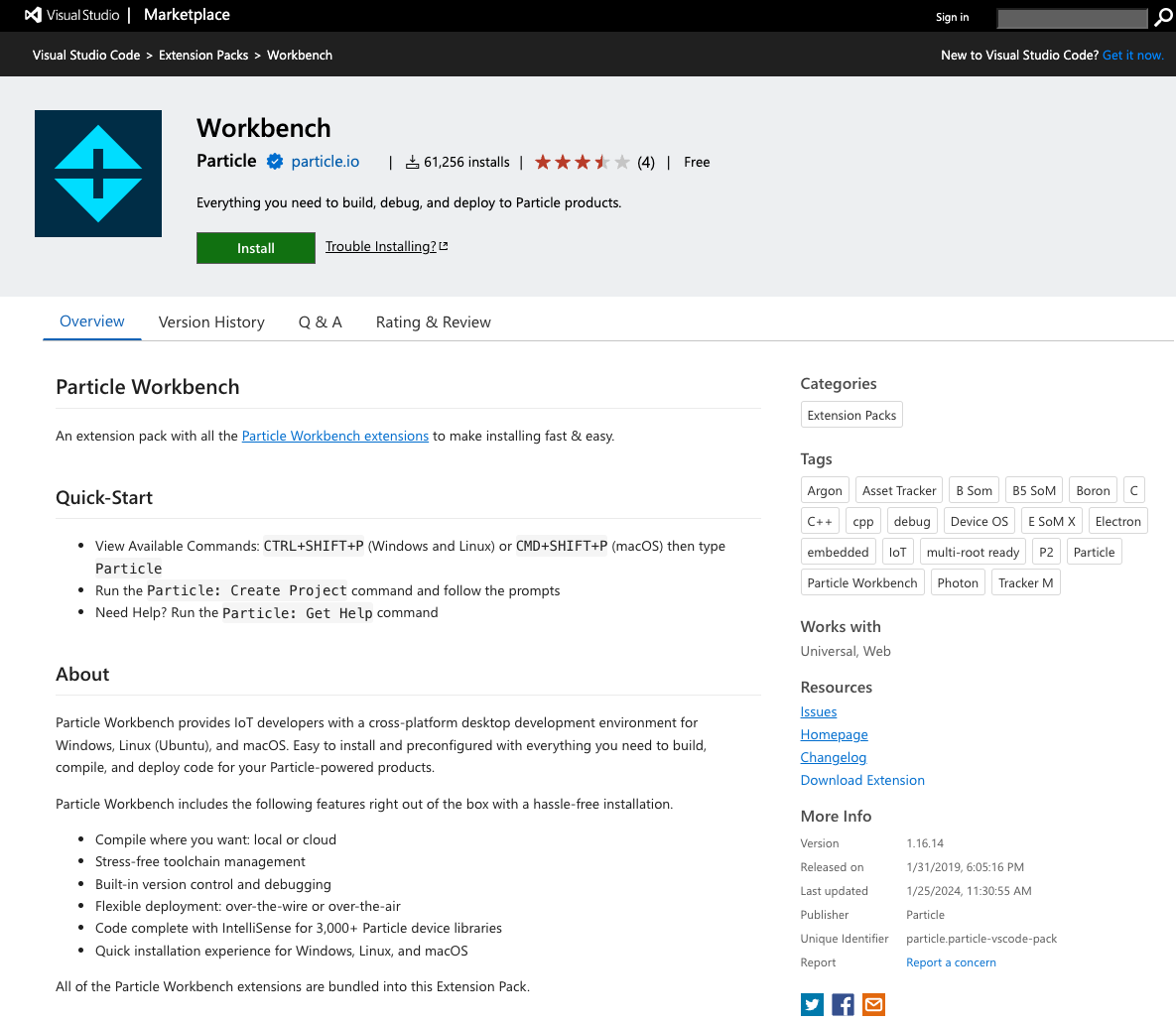Share on Facebook icon
Viewport: 1176px width, 1023px height.
pos(843,1004)
